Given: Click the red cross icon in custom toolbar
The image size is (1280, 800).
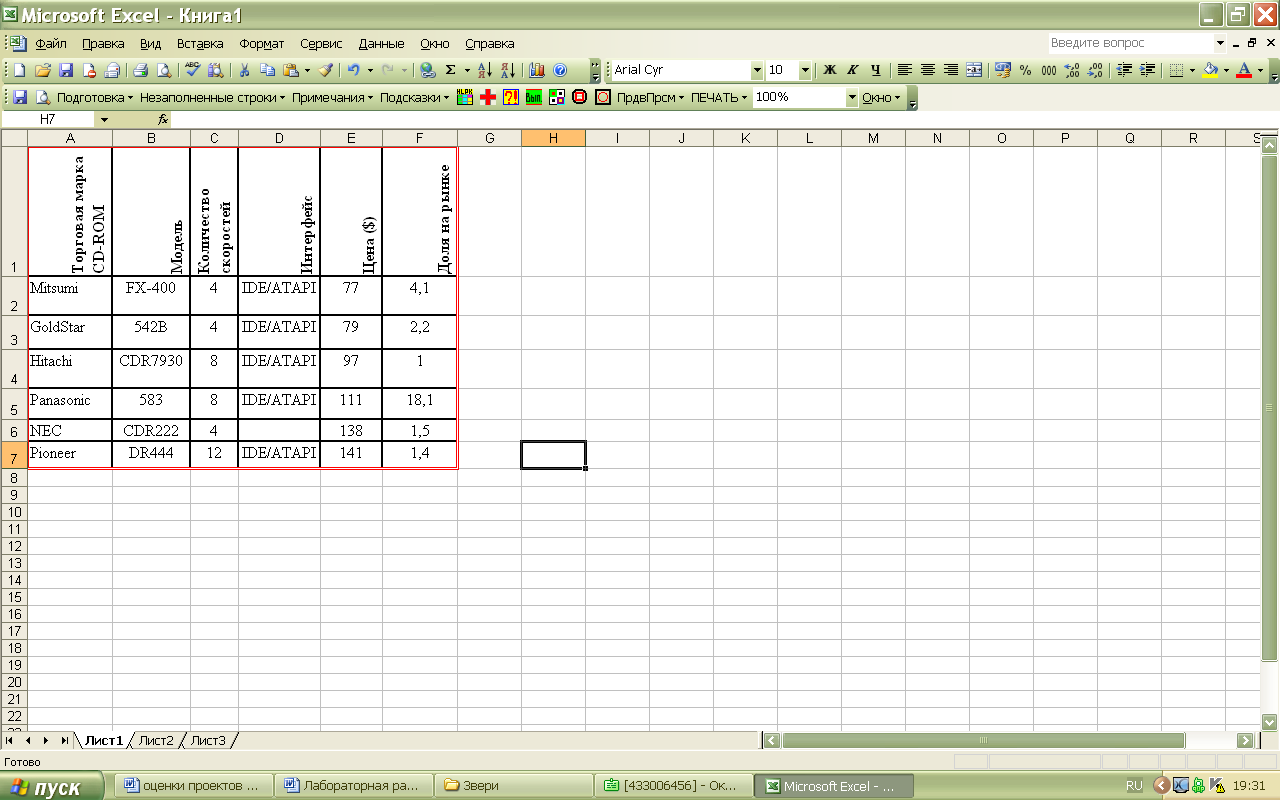Looking at the screenshot, I should [488, 97].
